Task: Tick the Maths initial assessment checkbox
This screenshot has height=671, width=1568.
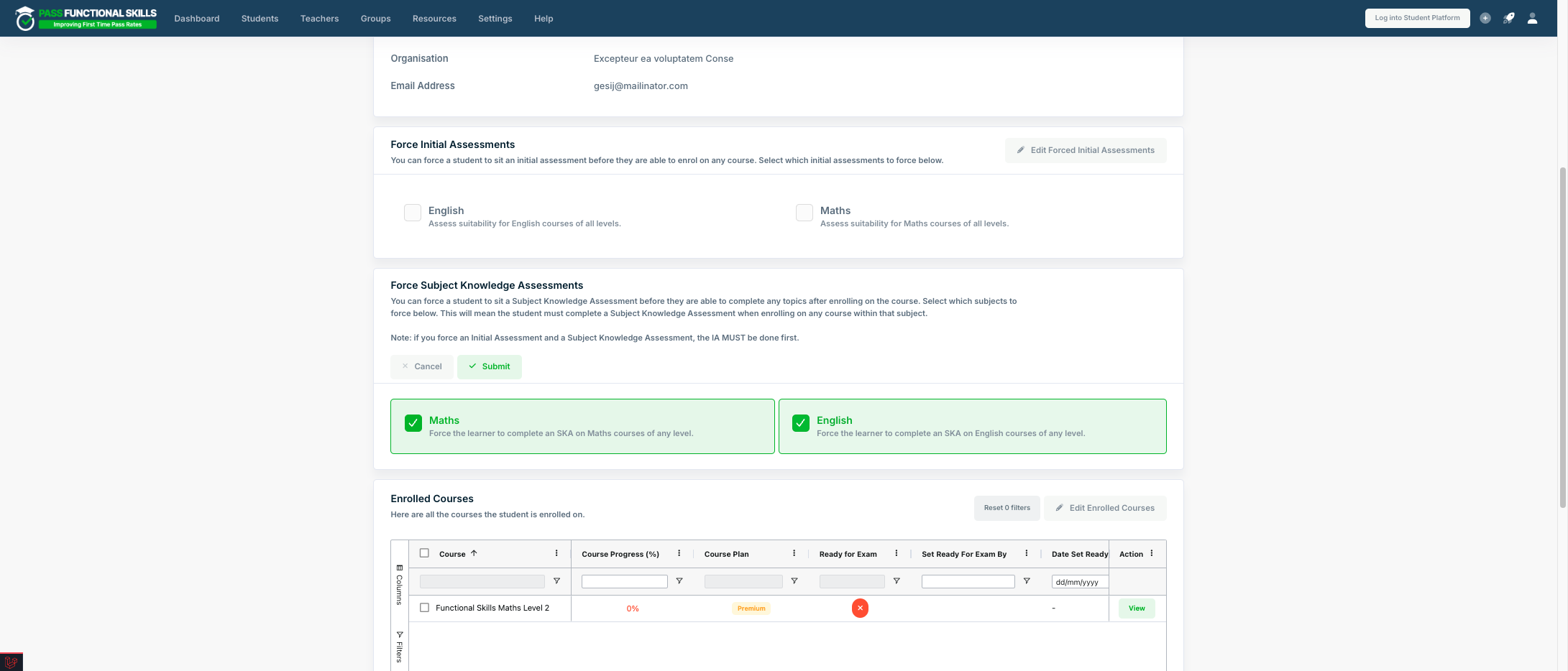Action: (804, 213)
